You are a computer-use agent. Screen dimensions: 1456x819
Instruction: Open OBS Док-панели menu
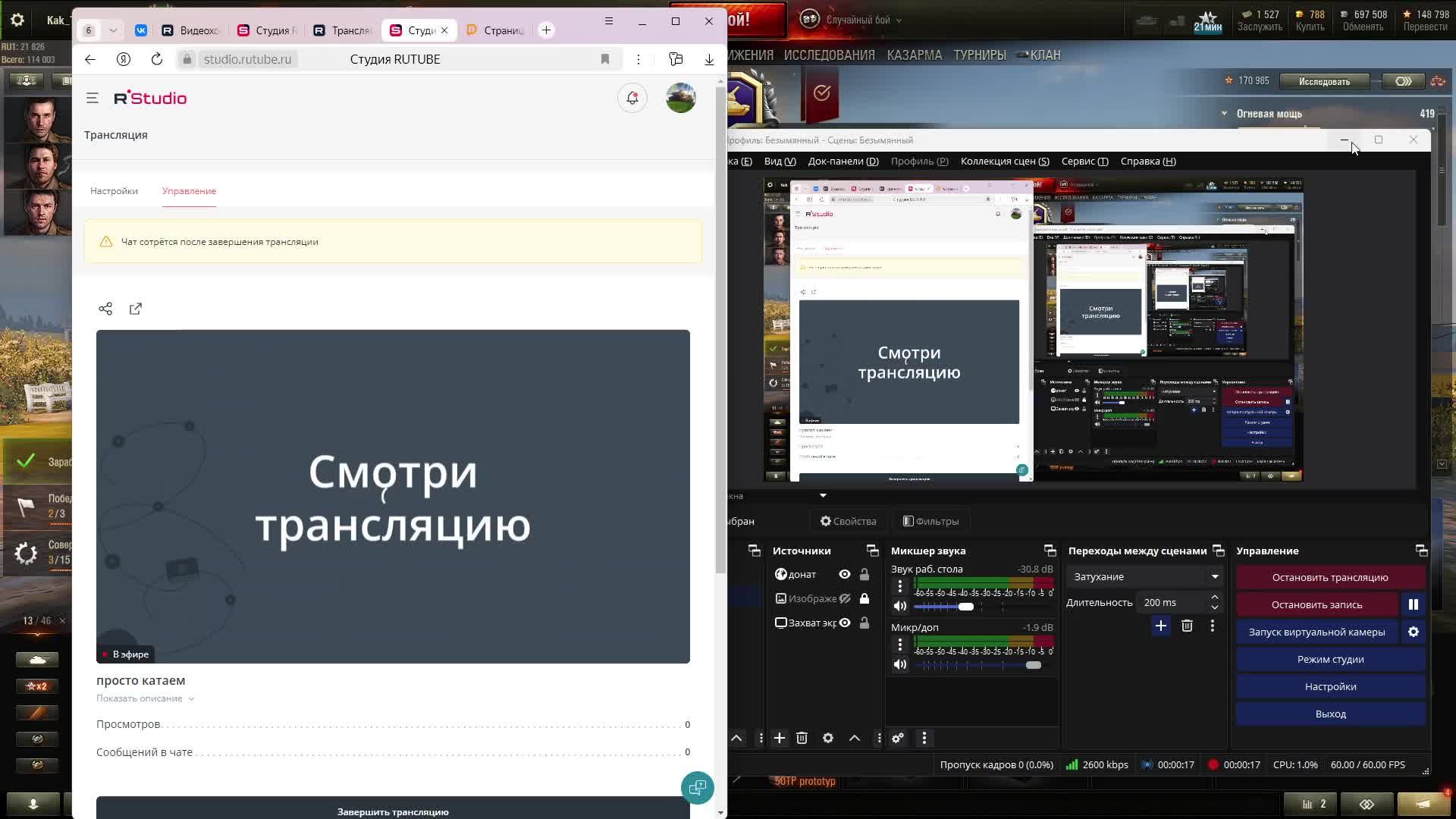843,161
